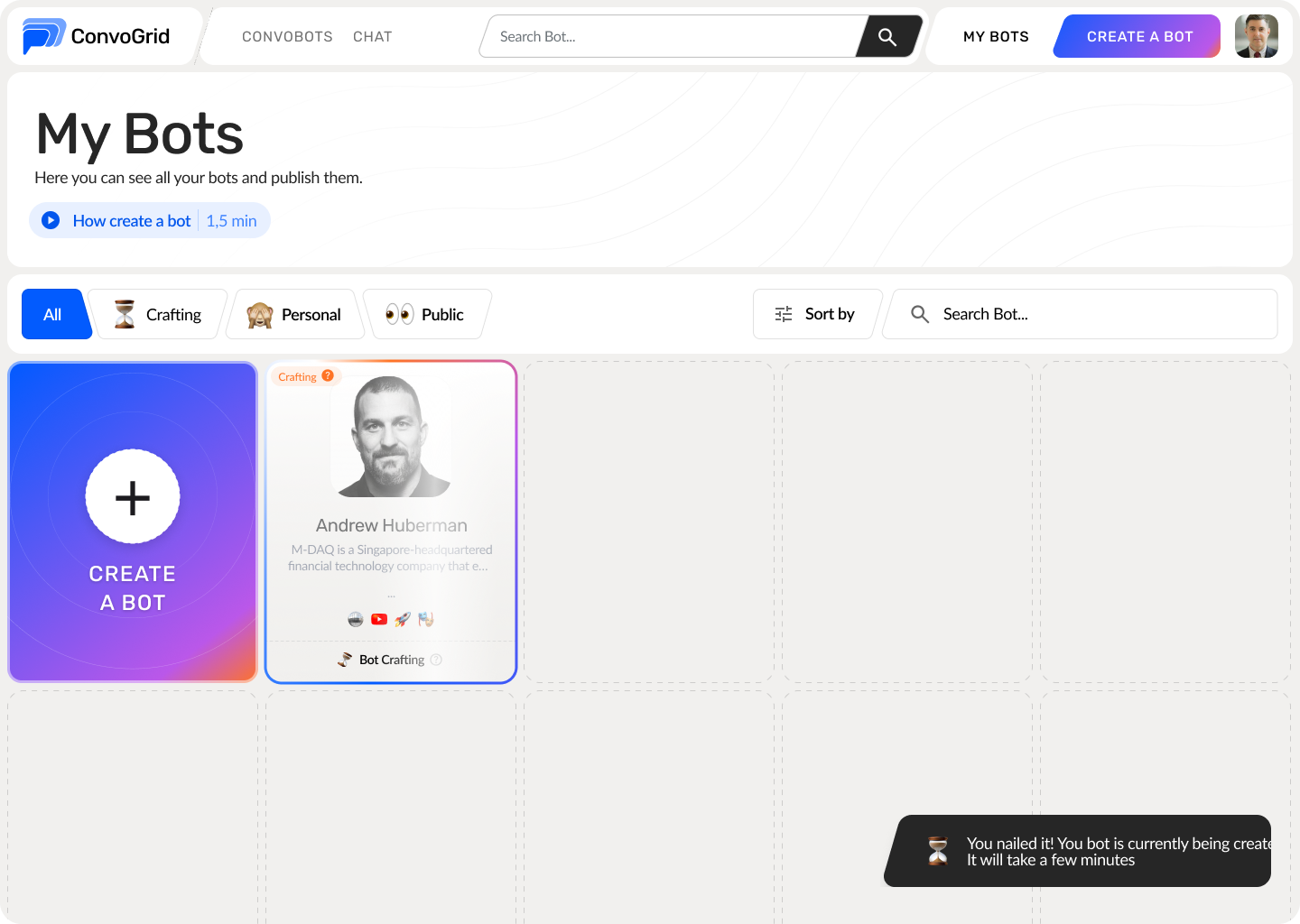Viewport: 1300px width, 924px height.
Task: Select the Public filter tab
Action: 427,314
